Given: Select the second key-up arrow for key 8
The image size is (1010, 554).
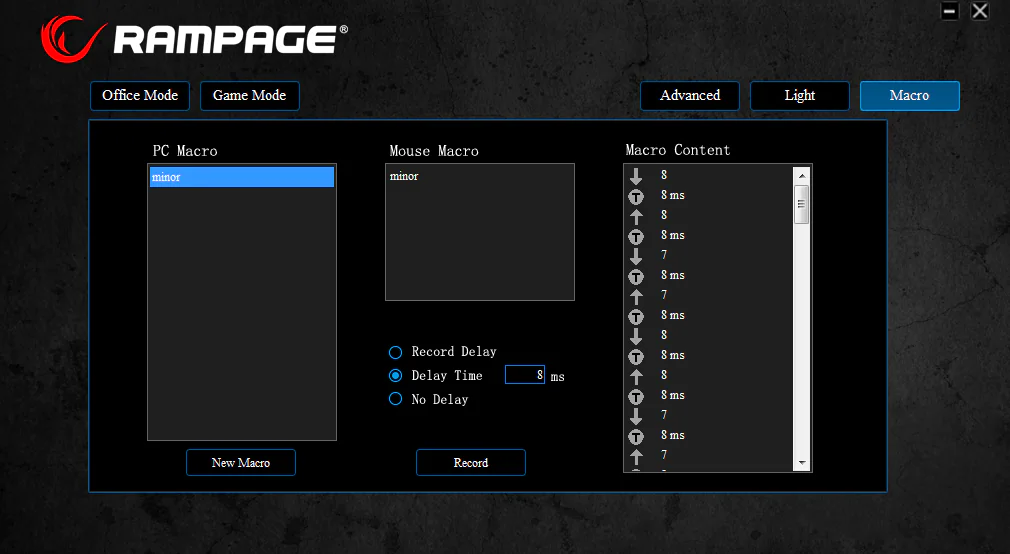Looking at the screenshot, I should click(x=636, y=376).
